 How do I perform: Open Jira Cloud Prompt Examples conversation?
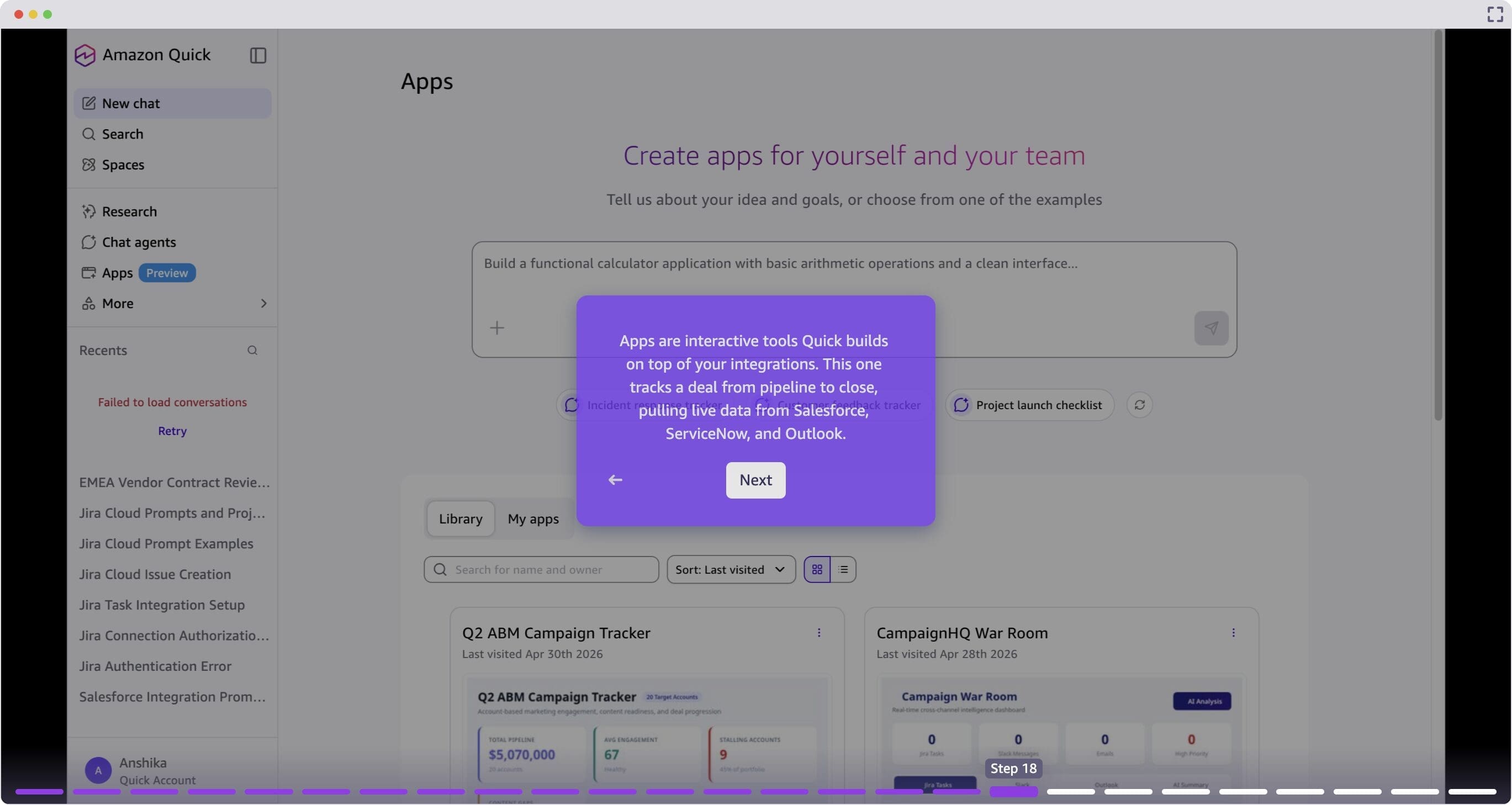coord(166,543)
